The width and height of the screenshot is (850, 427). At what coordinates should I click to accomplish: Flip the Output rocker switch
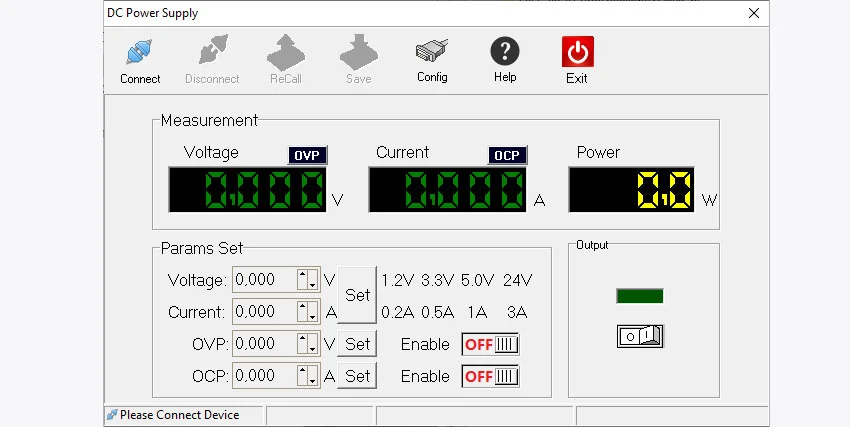(641, 336)
